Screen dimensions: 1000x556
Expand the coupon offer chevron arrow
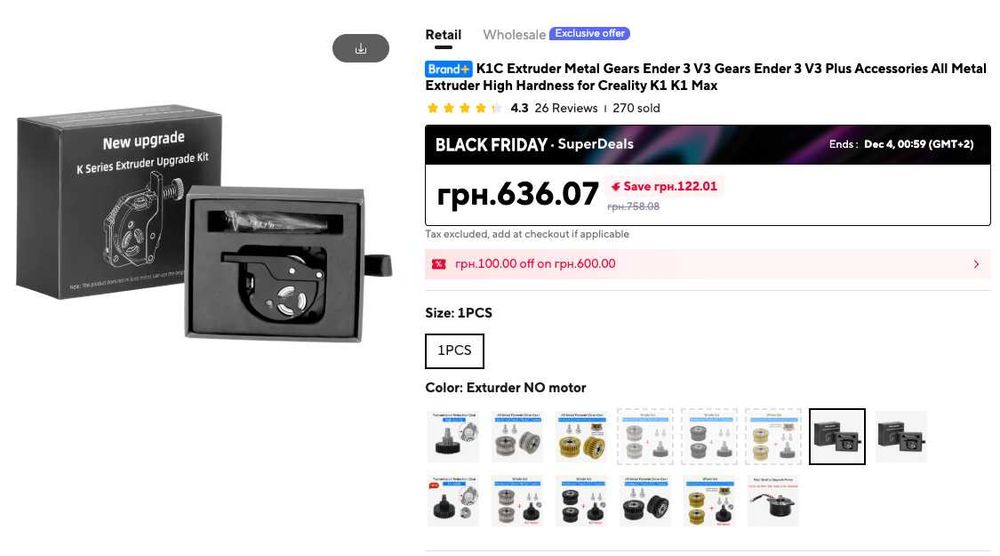pos(976,264)
